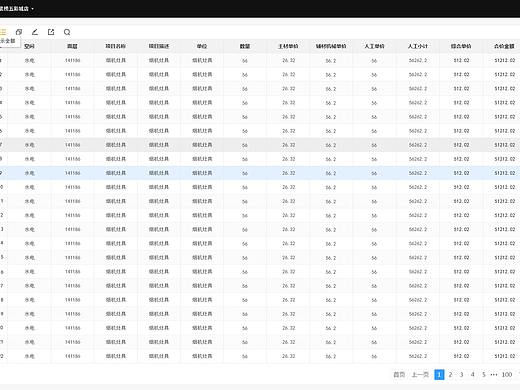Image resolution: width=520 pixels, height=390 pixels.
Task: Select page 1 in the pagination
Action: (439, 375)
